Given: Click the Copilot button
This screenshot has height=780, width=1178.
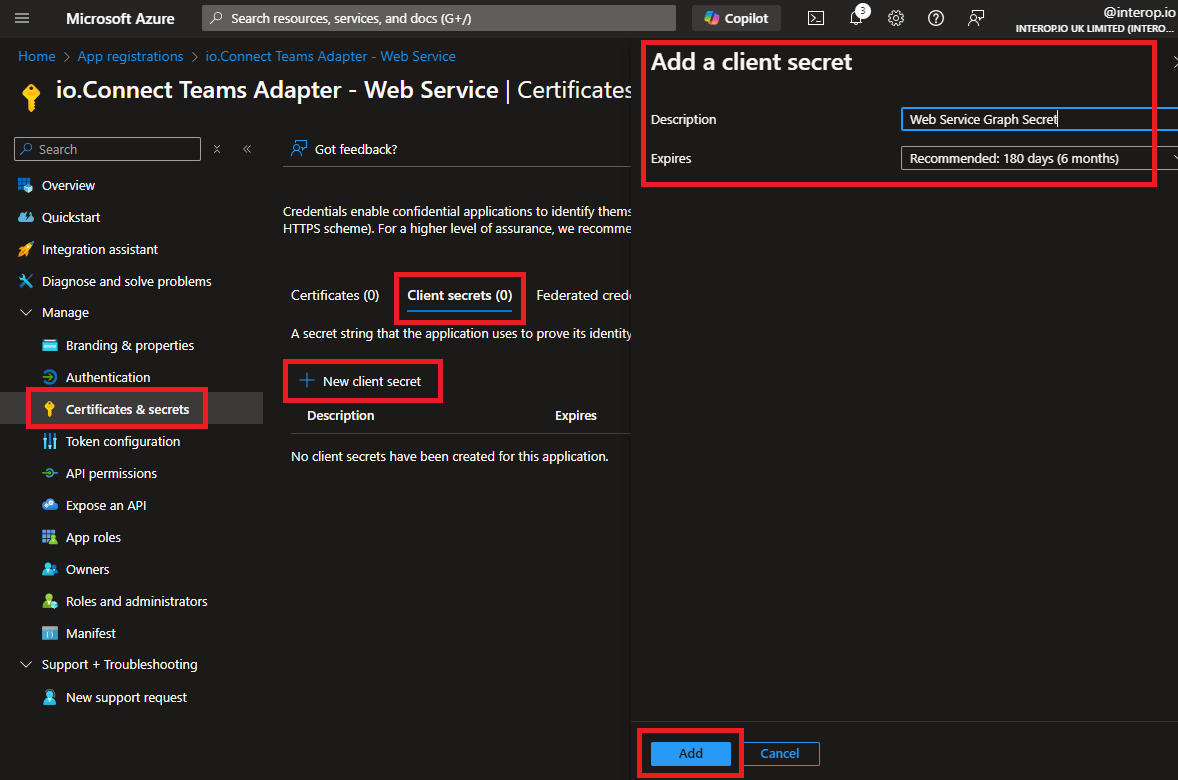Looking at the screenshot, I should [x=736, y=18].
